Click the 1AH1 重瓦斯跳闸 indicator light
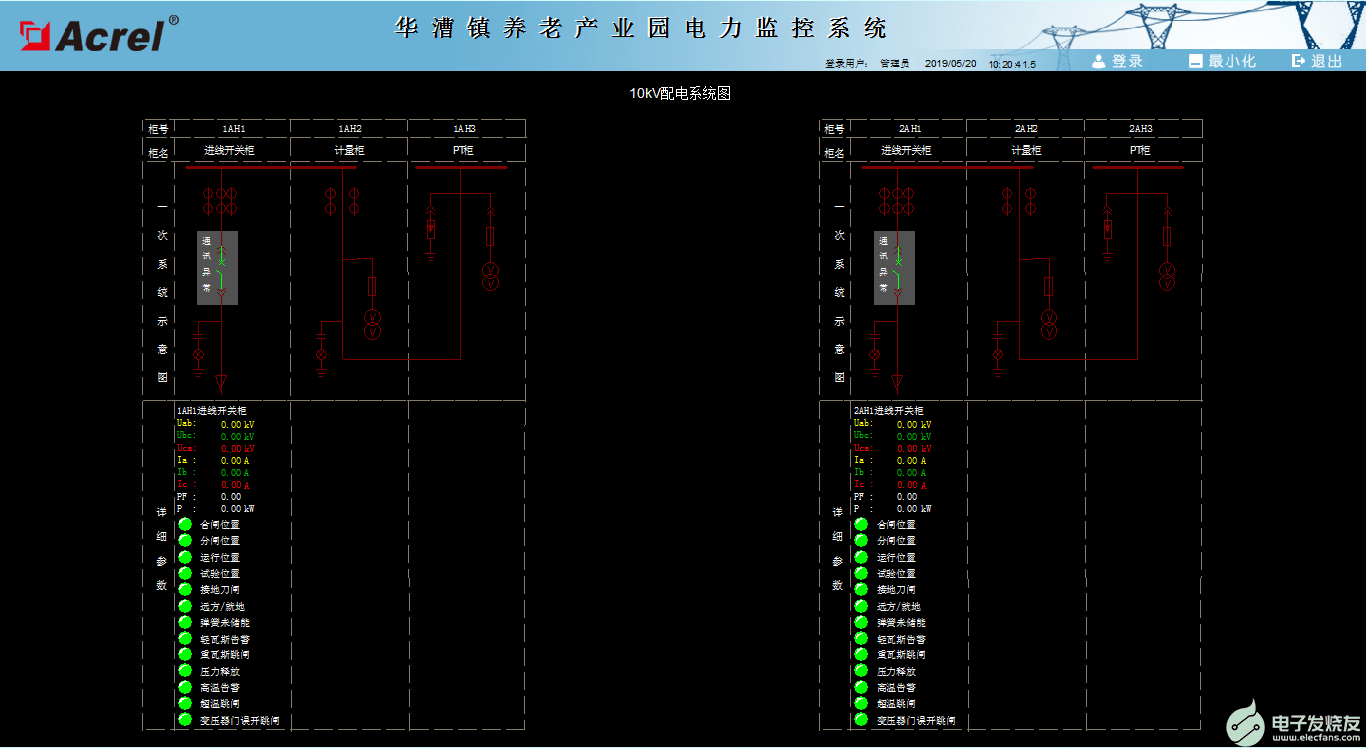Viewport: 1366px width, 748px height. (185, 654)
